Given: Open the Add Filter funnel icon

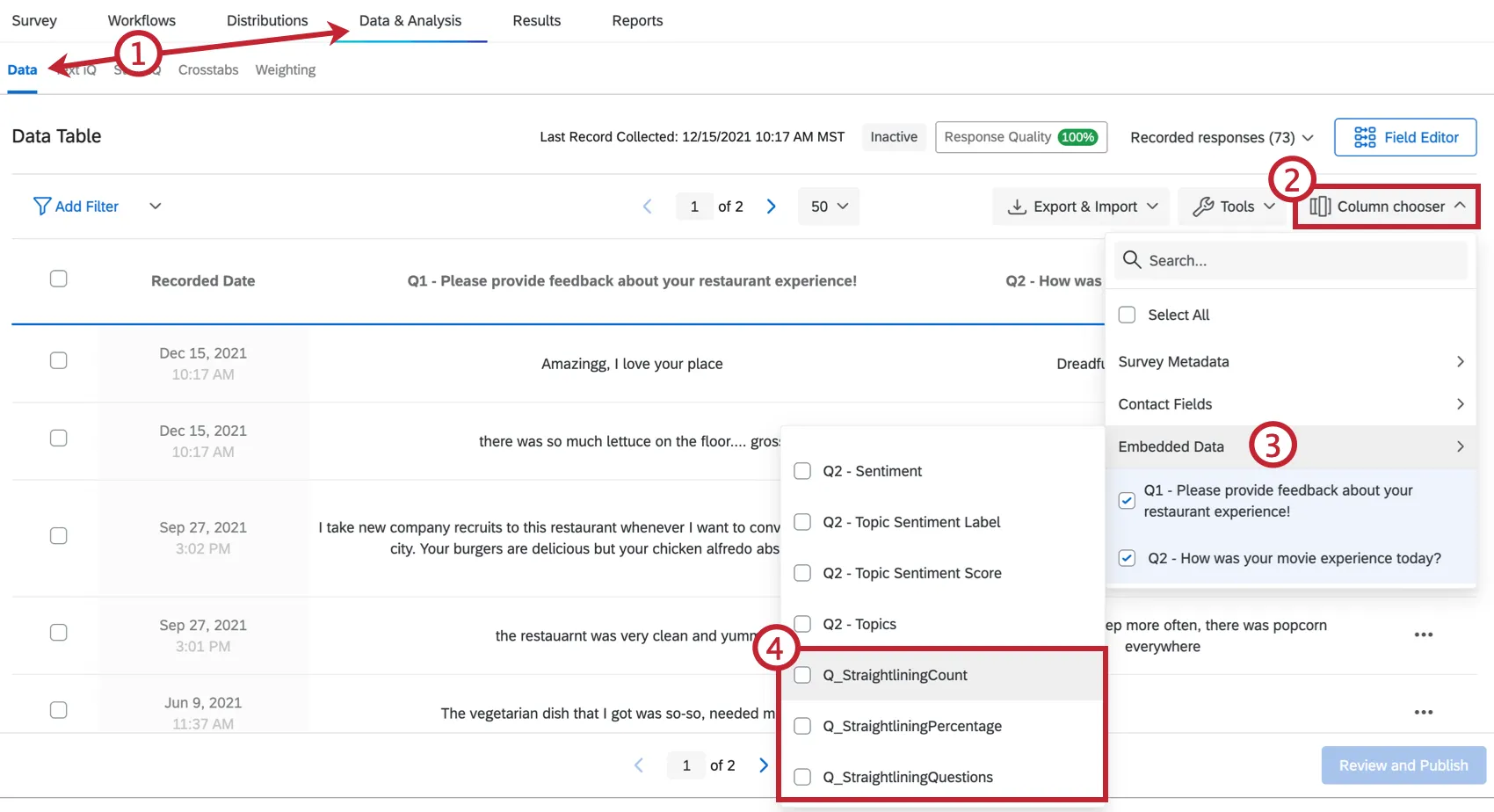Looking at the screenshot, I should 41,206.
